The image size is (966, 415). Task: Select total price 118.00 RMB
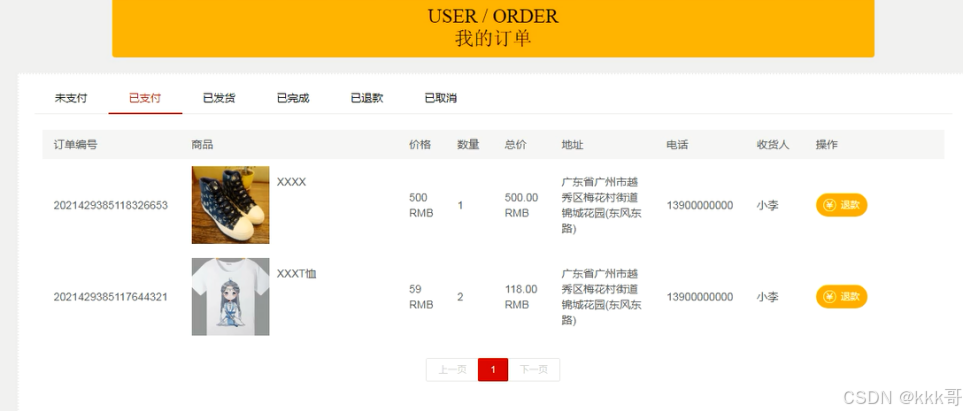pyautogui.click(x=521, y=297)
